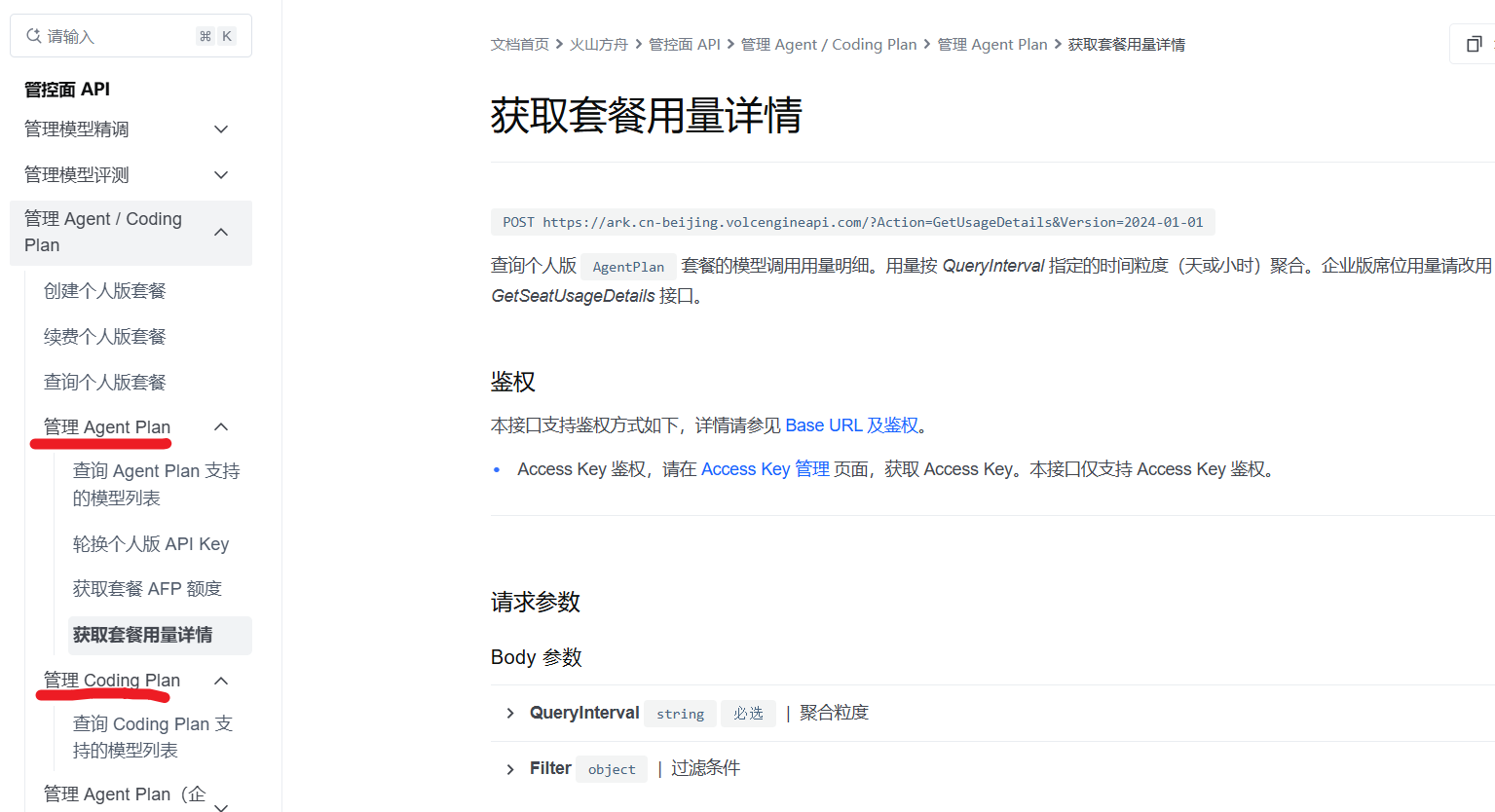The height and width of the screenshot is (812, 1495).
Task: Click the Body 参数 subheading
Action: click(537, 657)
